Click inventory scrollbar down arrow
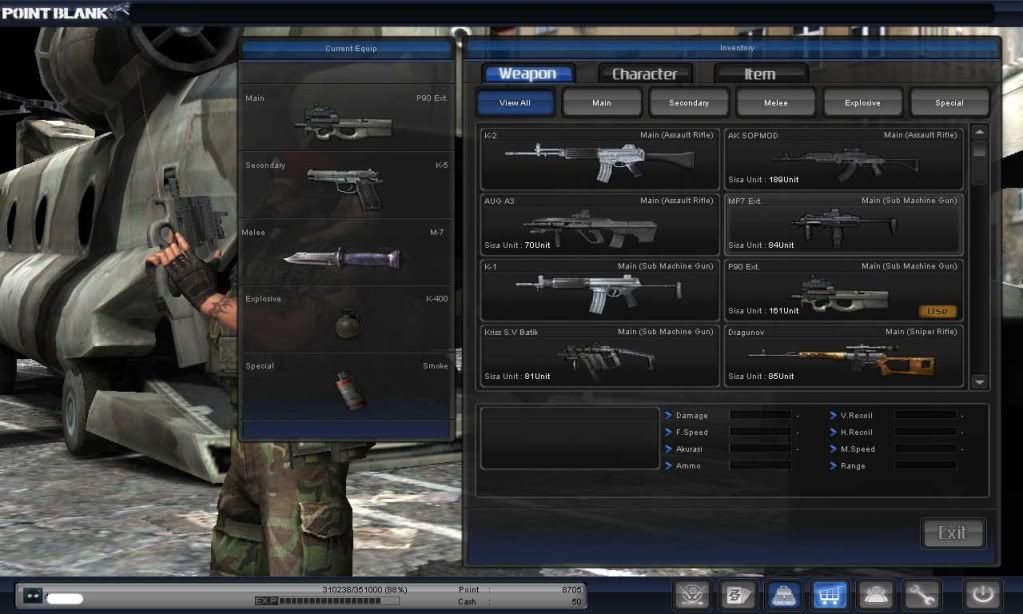The height and width of the screenshot is (614, 1023). (x=979, y=382)
